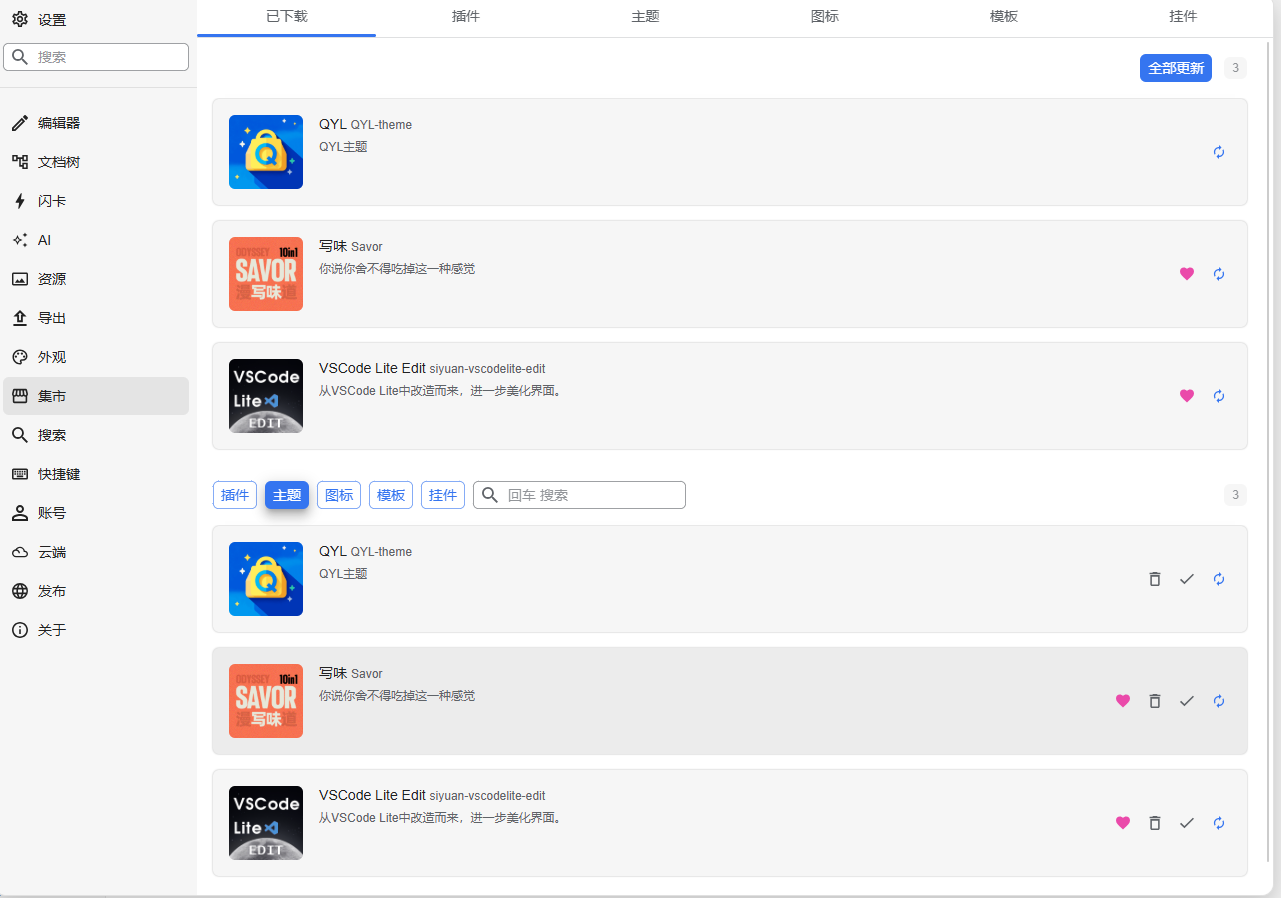Click the vertical scrollbar at the right edge
Viewport: 1281px width, 898px height.
click(1270, 450)
